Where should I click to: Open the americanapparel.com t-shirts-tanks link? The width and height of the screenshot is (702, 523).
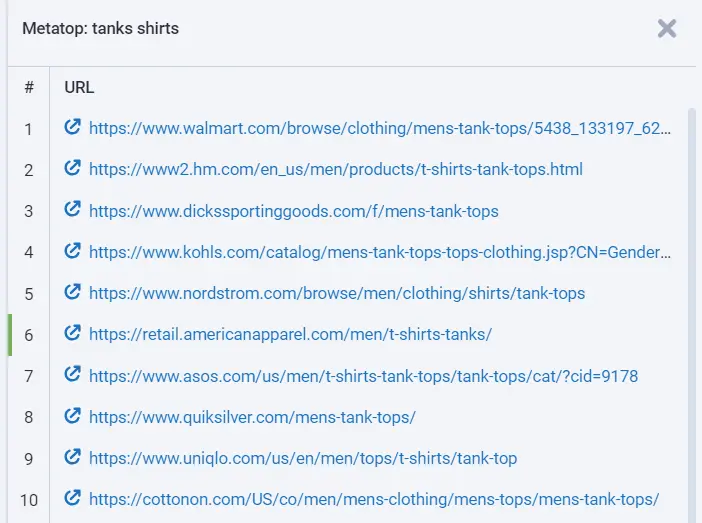(x=290, y=334)
